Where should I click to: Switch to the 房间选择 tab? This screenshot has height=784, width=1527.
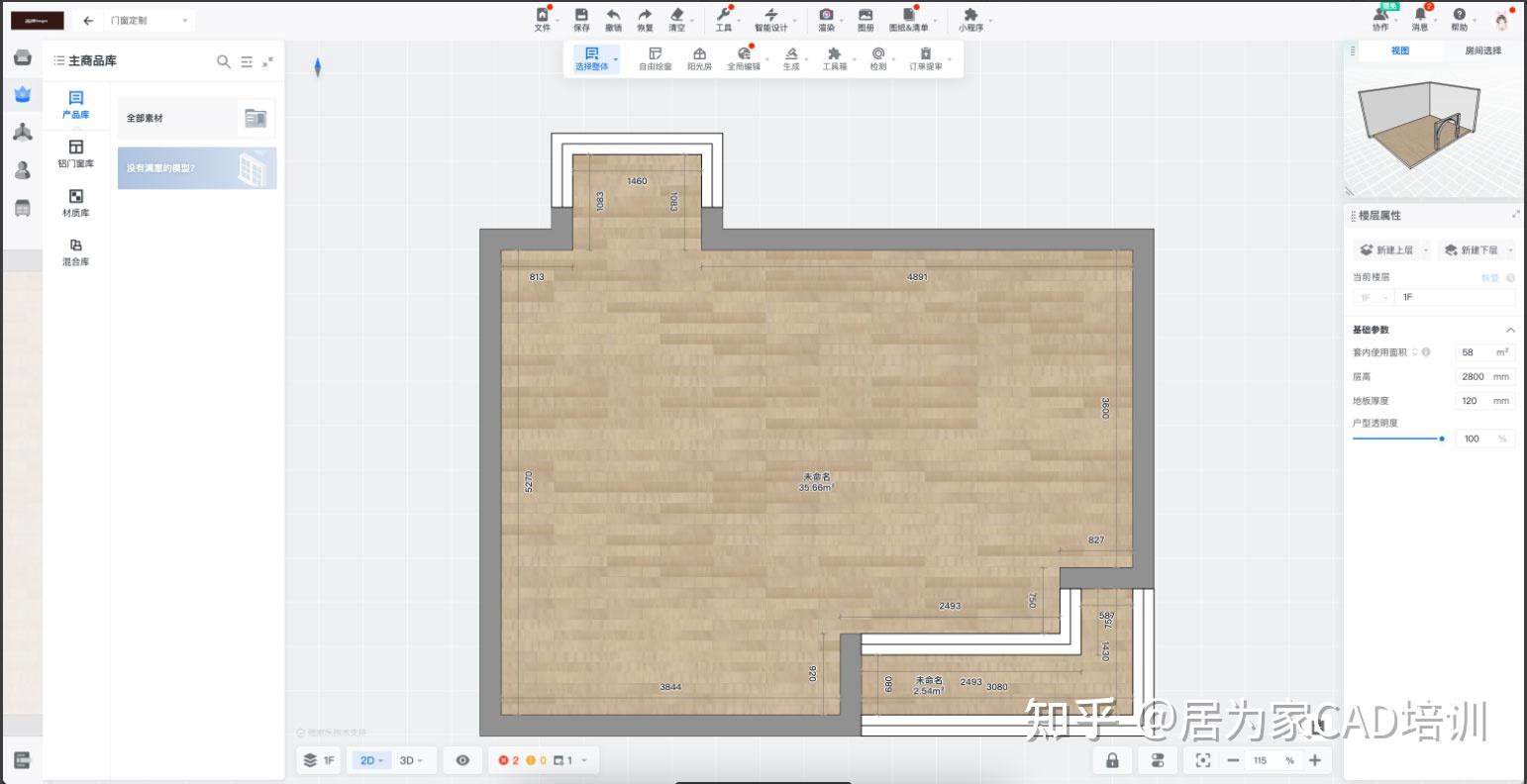point(1482,50)
